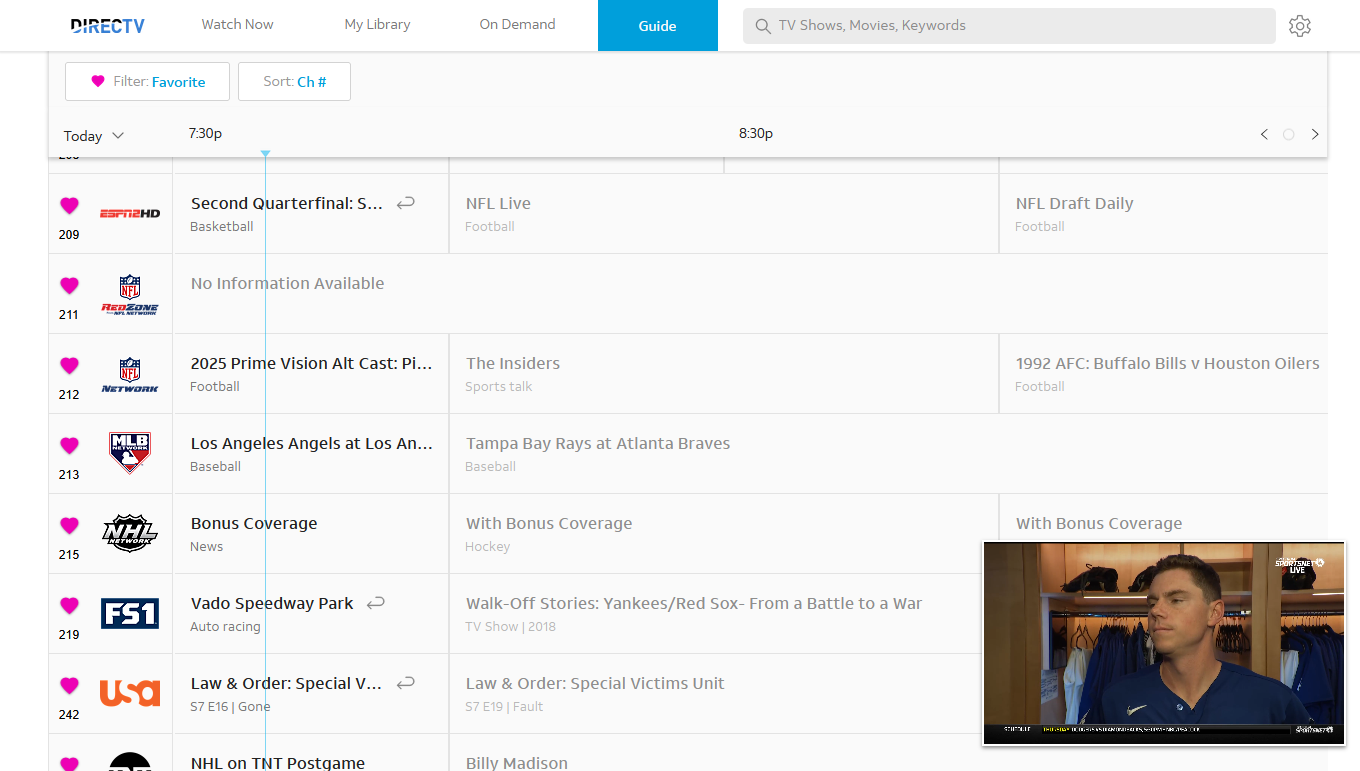The height and width of the screenshot is (771, 1360).
Task: Switch to the Watch Now tab
Action: point(237,25)
